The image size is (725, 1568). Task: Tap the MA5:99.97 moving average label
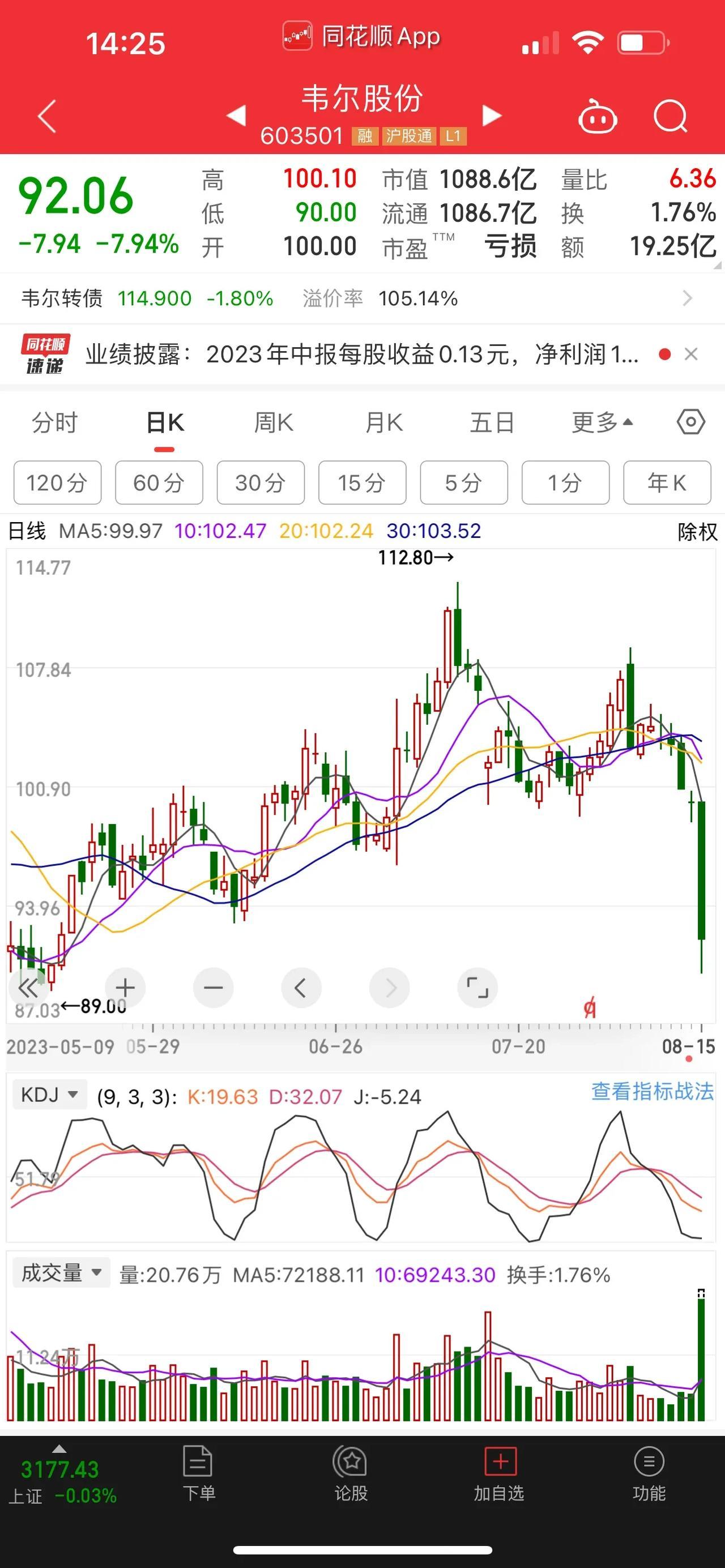[x=111, y=531]
